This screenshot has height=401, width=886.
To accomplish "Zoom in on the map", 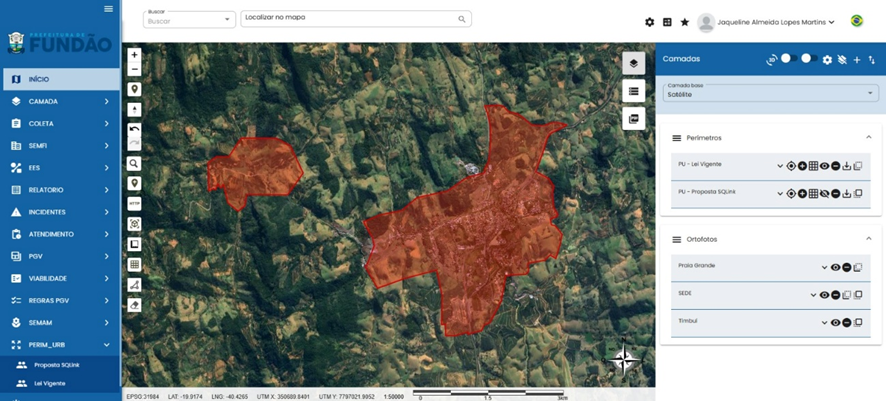I will 135,55.
